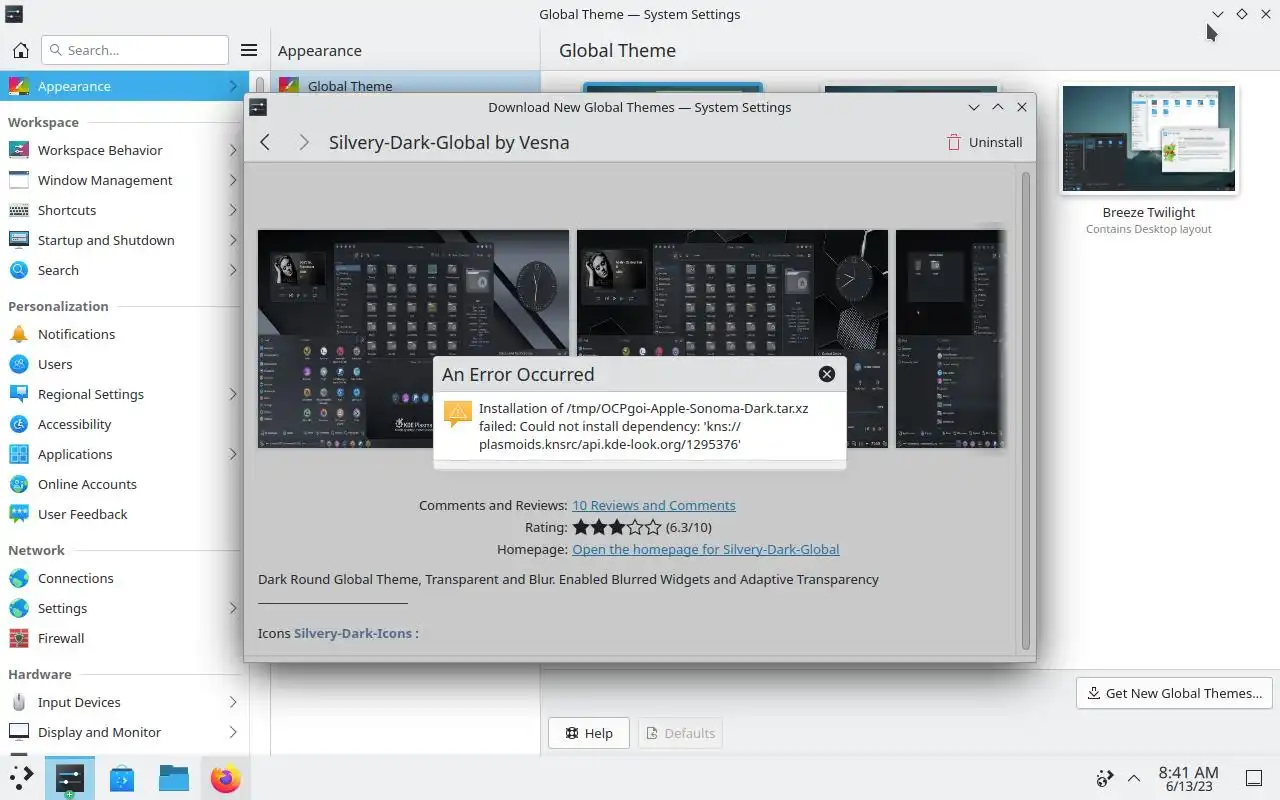Click the Startup and Shutdown icon
The image size is (1280, 800).
(x=19, y=240)
